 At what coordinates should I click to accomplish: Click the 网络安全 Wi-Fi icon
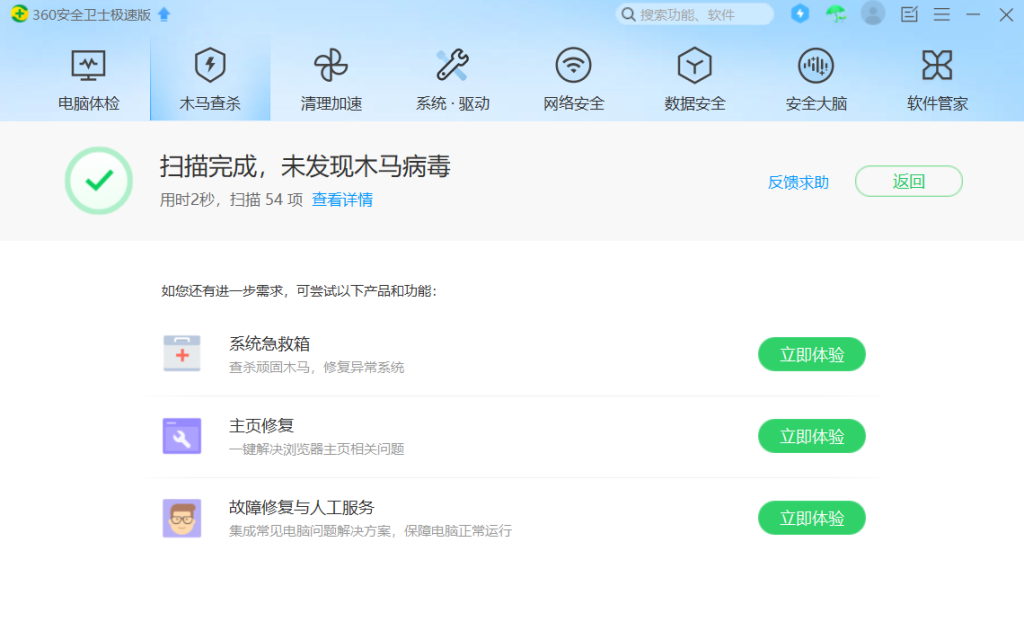[x=572, y=62]
